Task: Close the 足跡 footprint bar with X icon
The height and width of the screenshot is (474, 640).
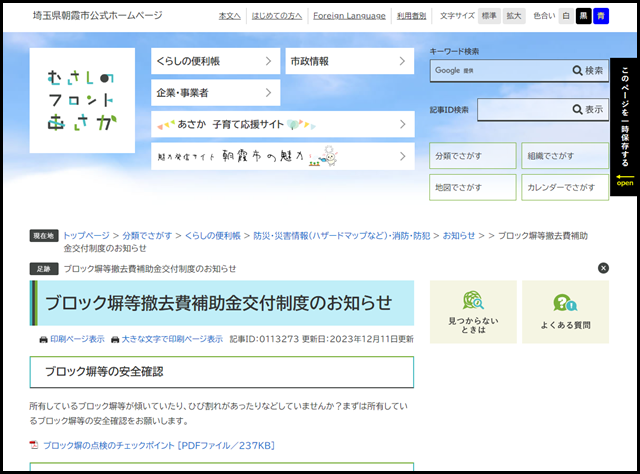Action: tap(603, 268)
